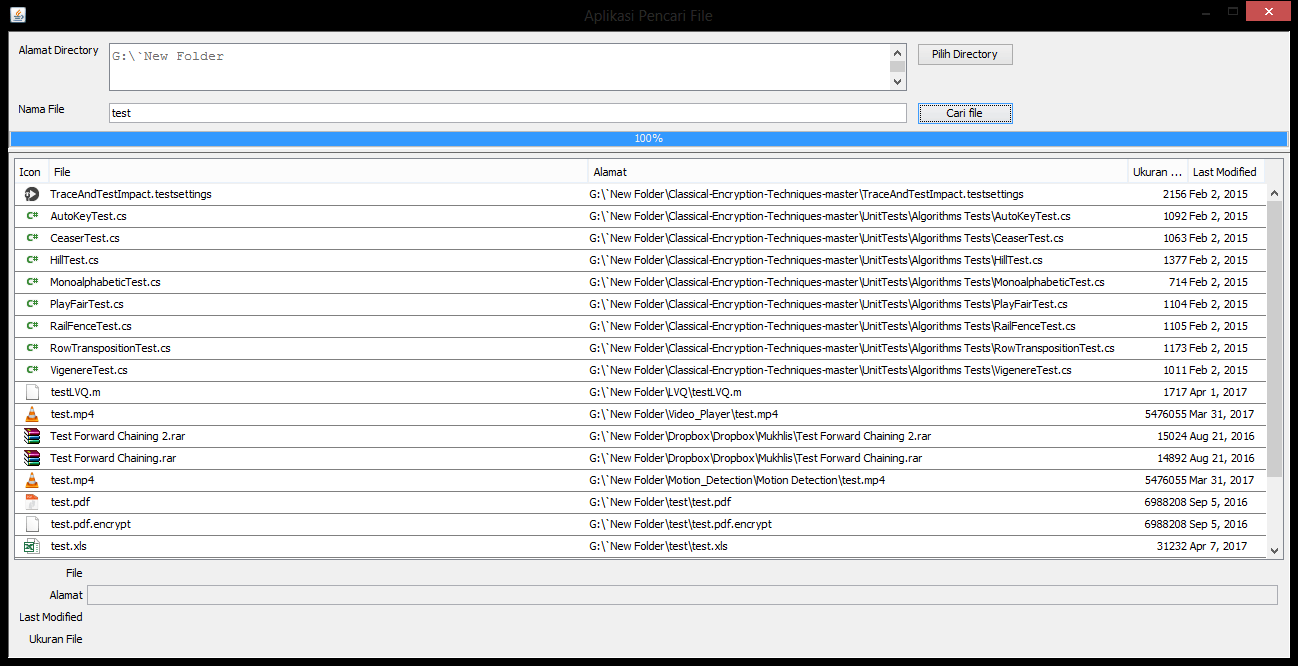Click the down arrow of results table scrollbar
Image resolution: width=1298 pixels, height=666 pixels.
click(x=1274, y=550)
